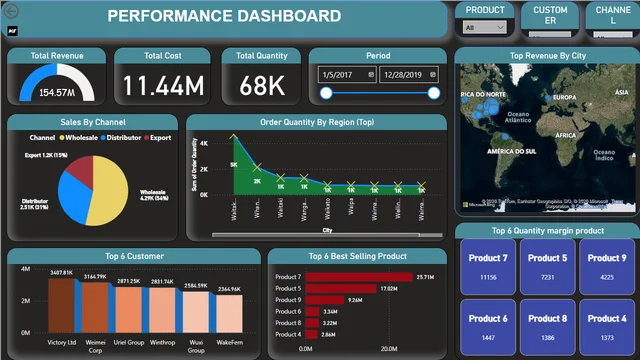Select Distributor in channel legend

pos(121,138)
